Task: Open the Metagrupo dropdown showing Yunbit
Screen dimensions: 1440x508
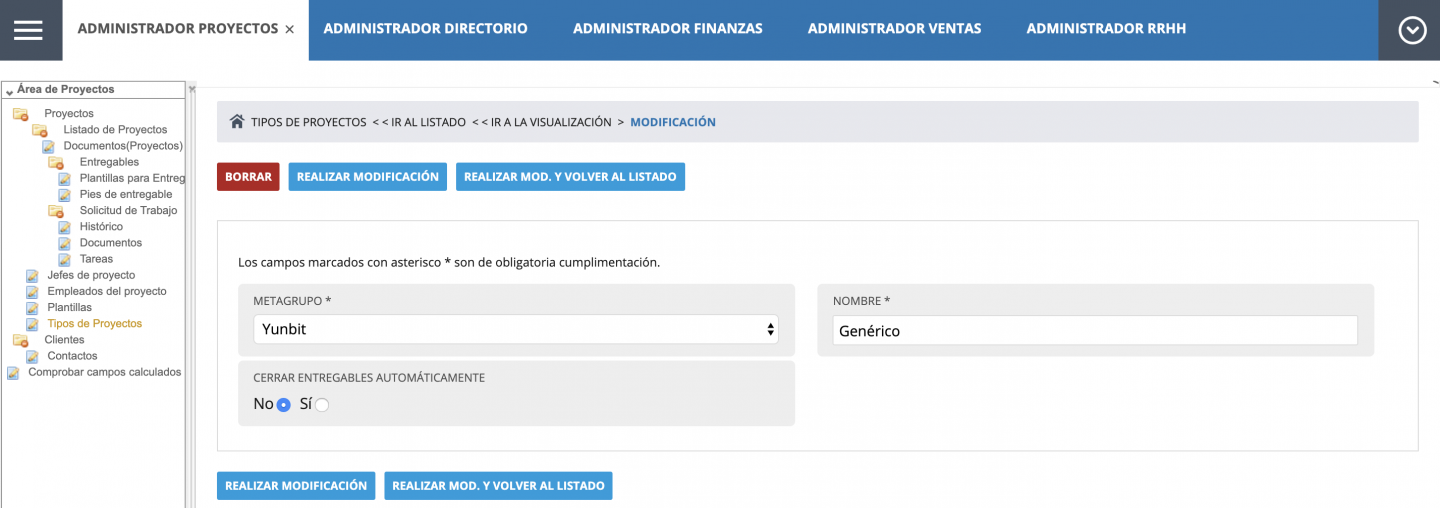Action: 515,329
